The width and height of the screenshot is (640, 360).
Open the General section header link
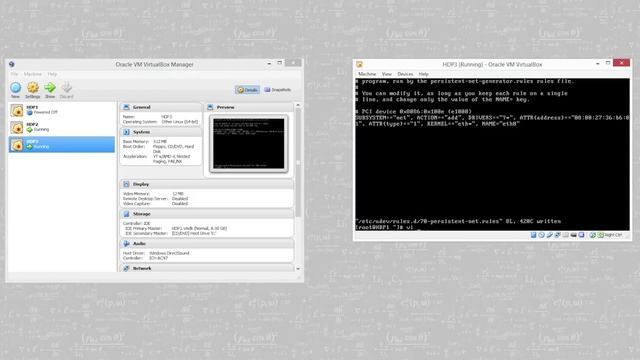[x=142, y=107]
